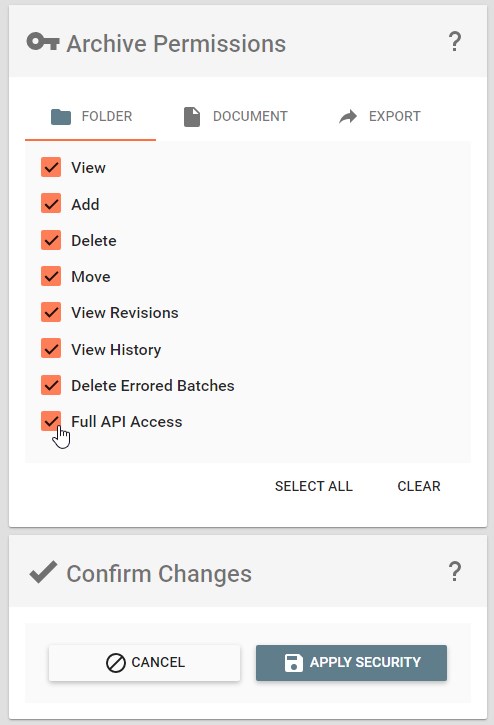Click the Clear button
Viewport: 494px width, 725px height.
tap(419, 486)
